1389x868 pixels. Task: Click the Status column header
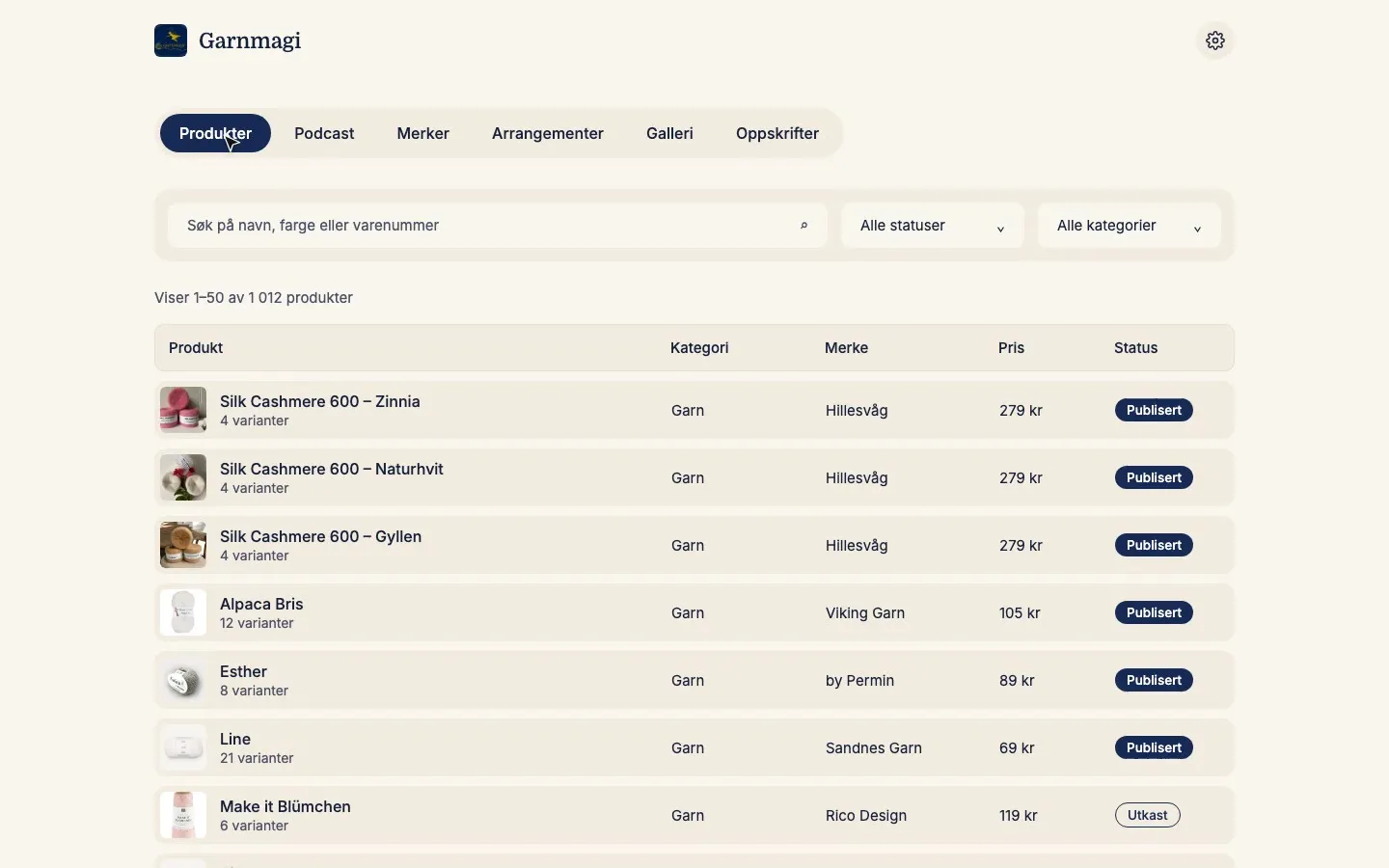point(1135,348)
